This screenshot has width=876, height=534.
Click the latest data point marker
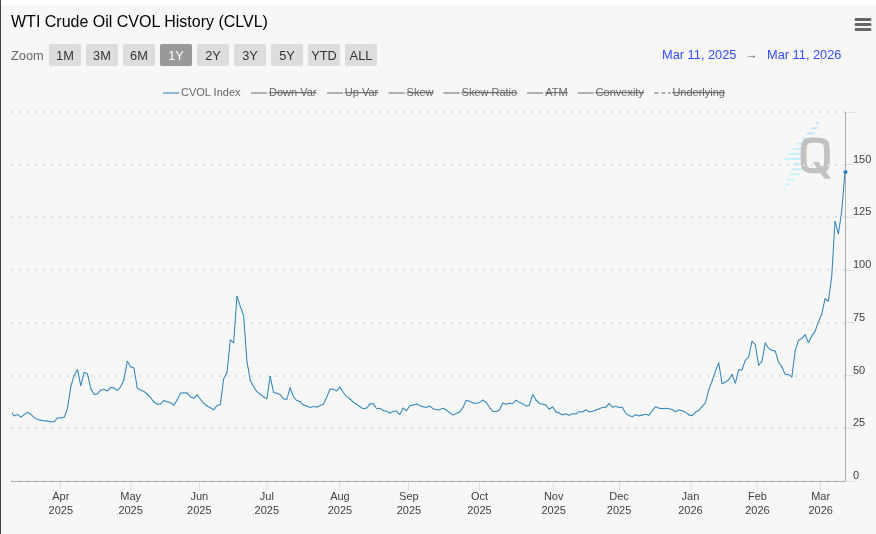point(845,172)
